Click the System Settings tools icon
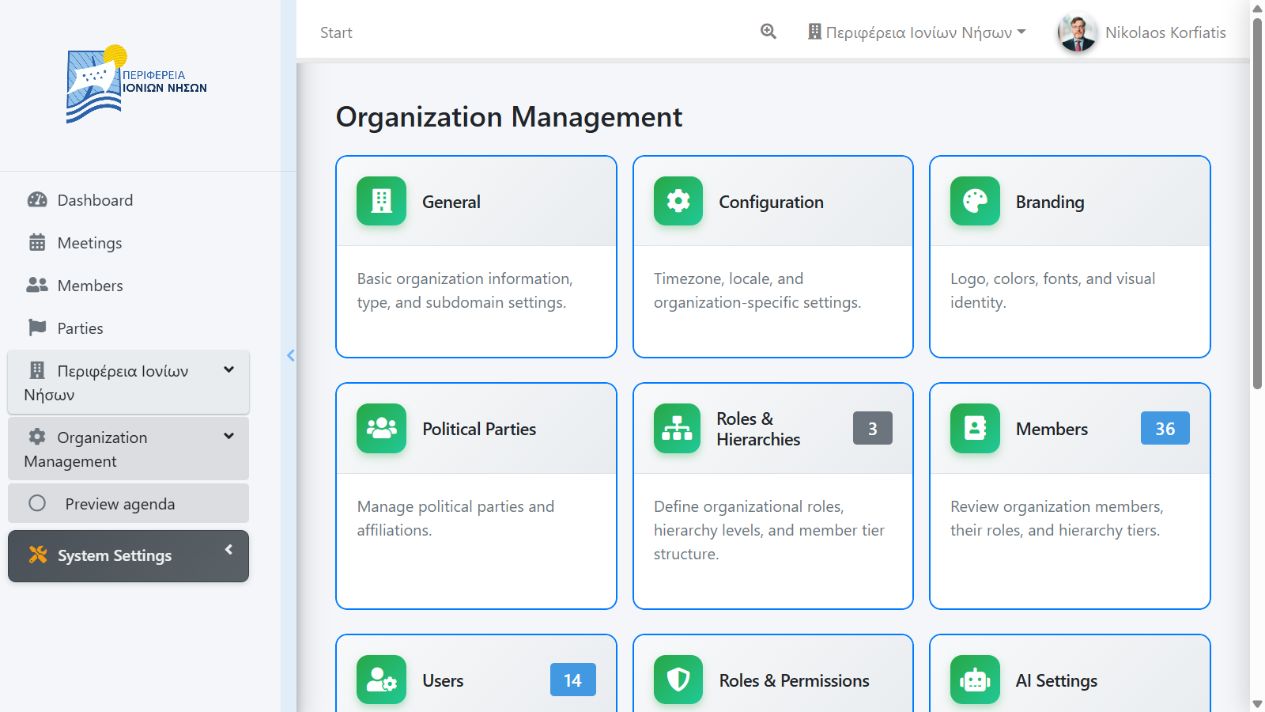 38,556
